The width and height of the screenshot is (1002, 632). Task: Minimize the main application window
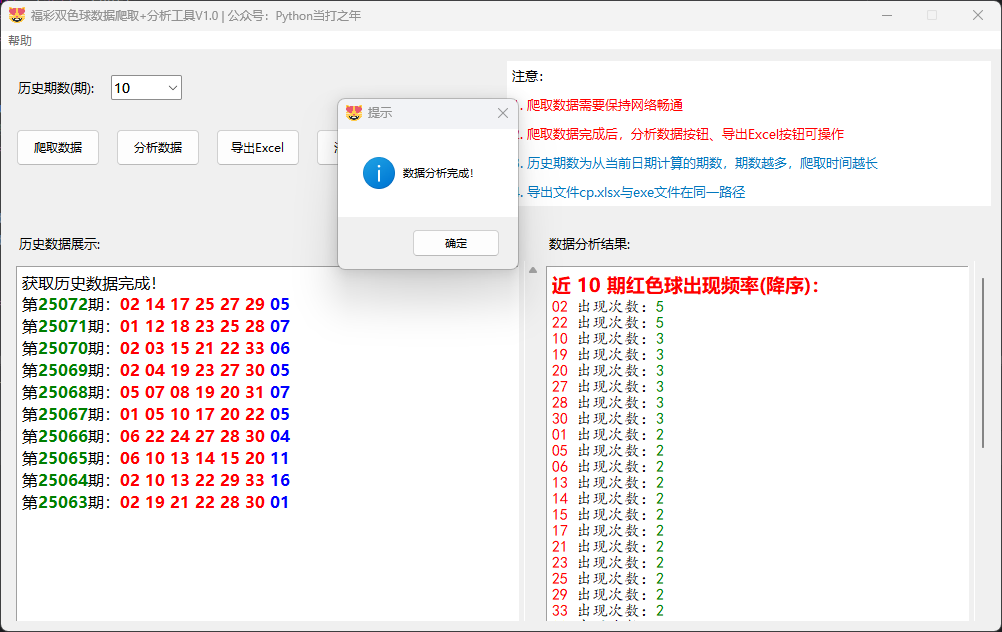tap(887, 15)
